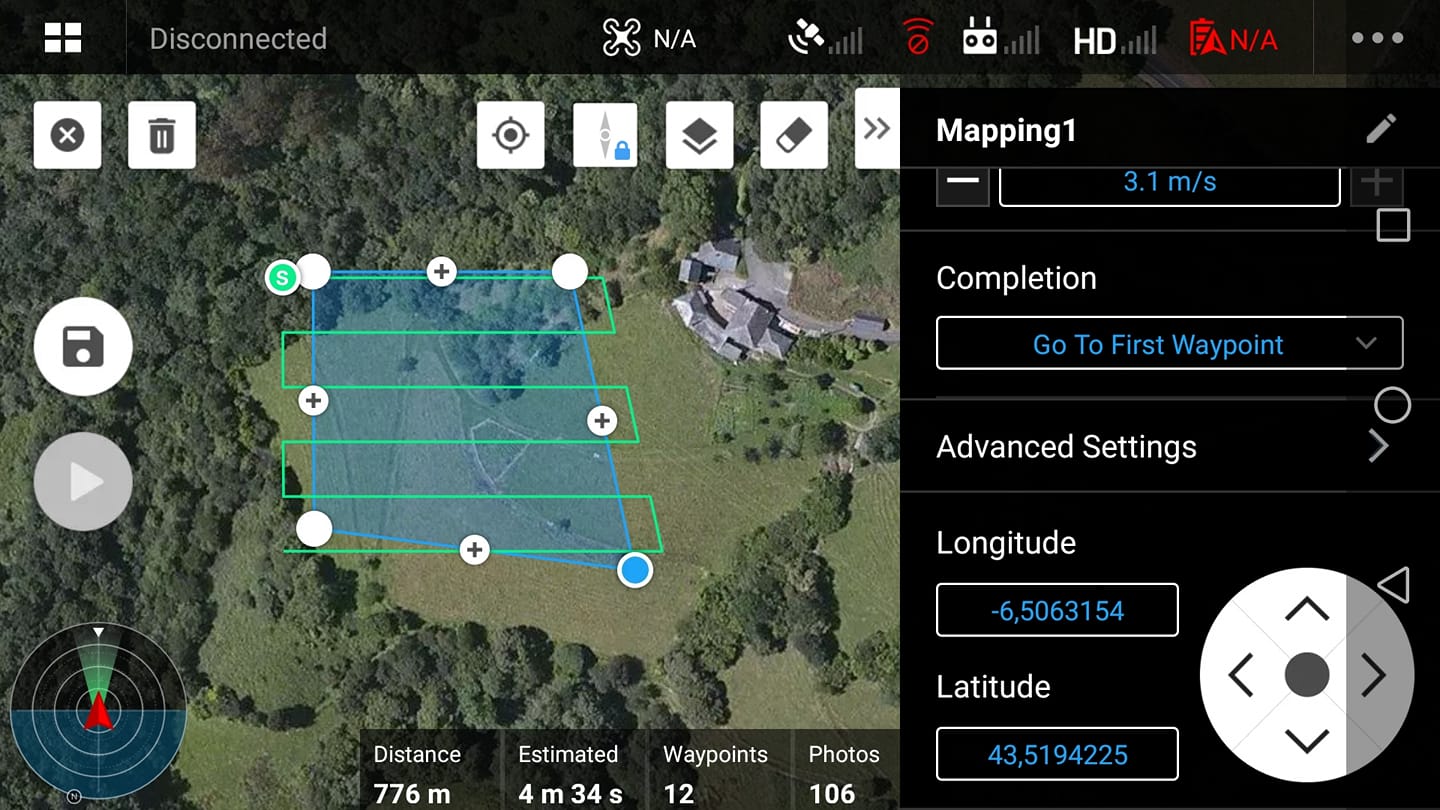The image size is (1440, 810).
Task: Center the map on current location
Action: tap(510, 135)
